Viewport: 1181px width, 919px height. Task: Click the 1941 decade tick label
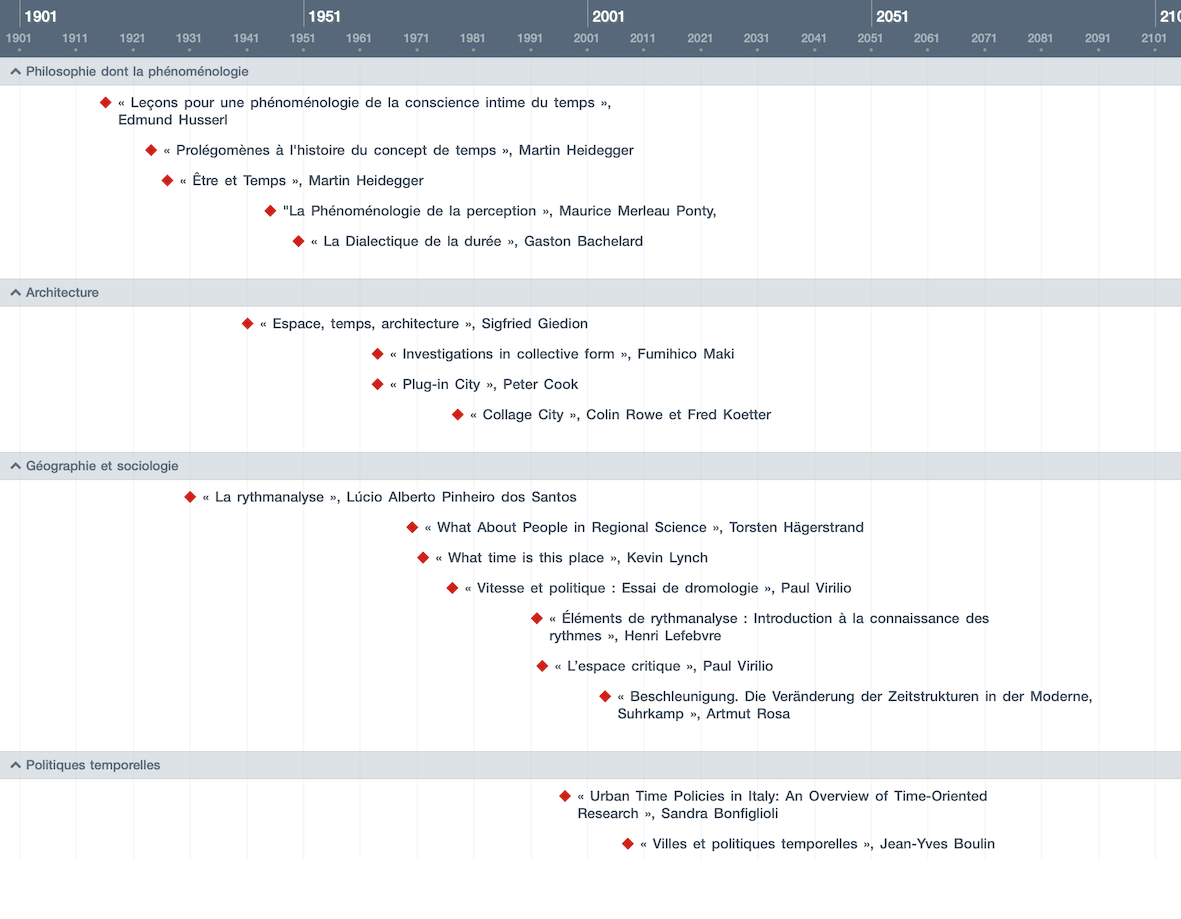click(x=246, y=38)
